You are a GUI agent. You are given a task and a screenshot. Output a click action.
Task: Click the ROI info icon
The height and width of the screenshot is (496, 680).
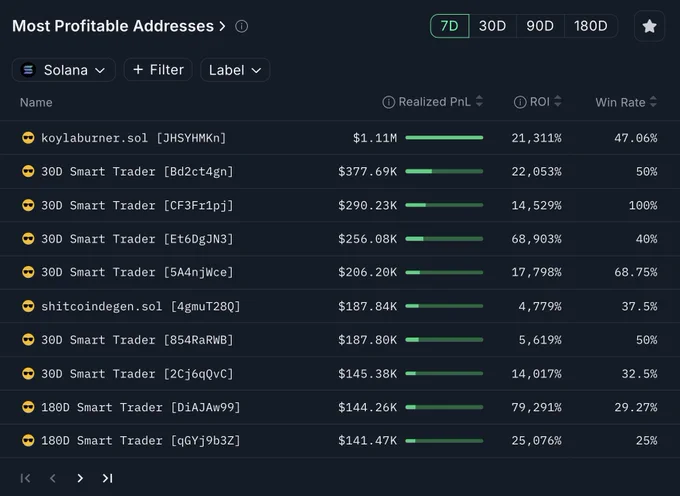(520, 102)
